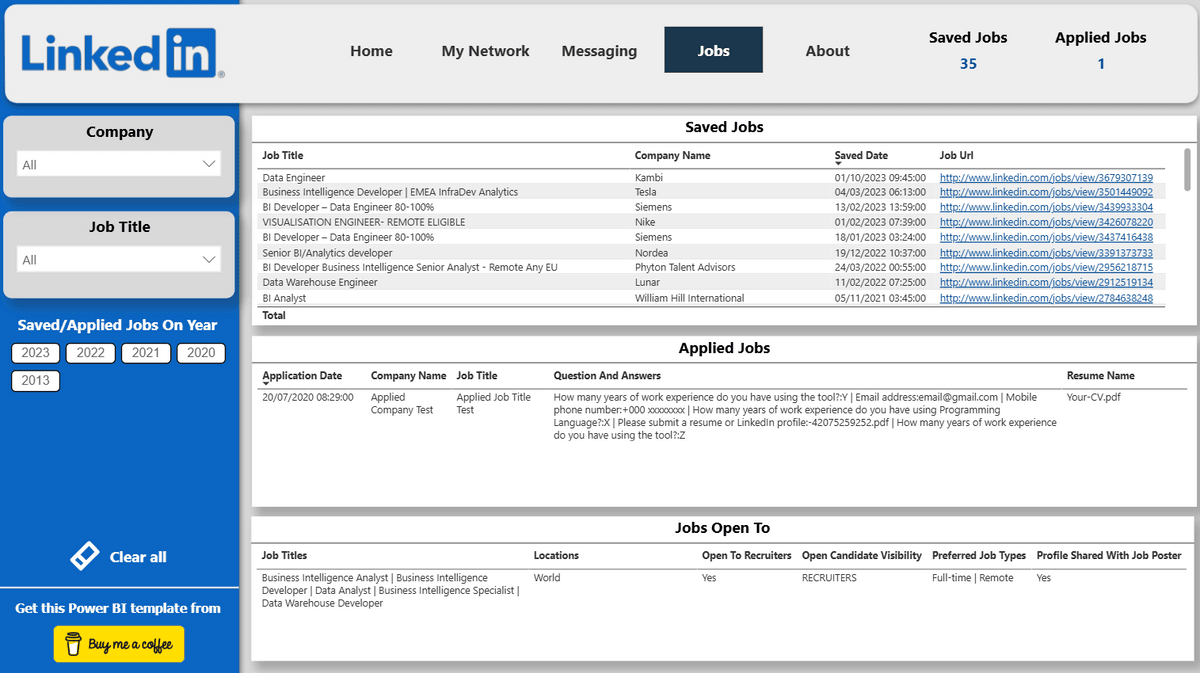The height and width of the screenshot is (673, 1200).
Task: Open job link ending 3391373733
Action: 1046,253
